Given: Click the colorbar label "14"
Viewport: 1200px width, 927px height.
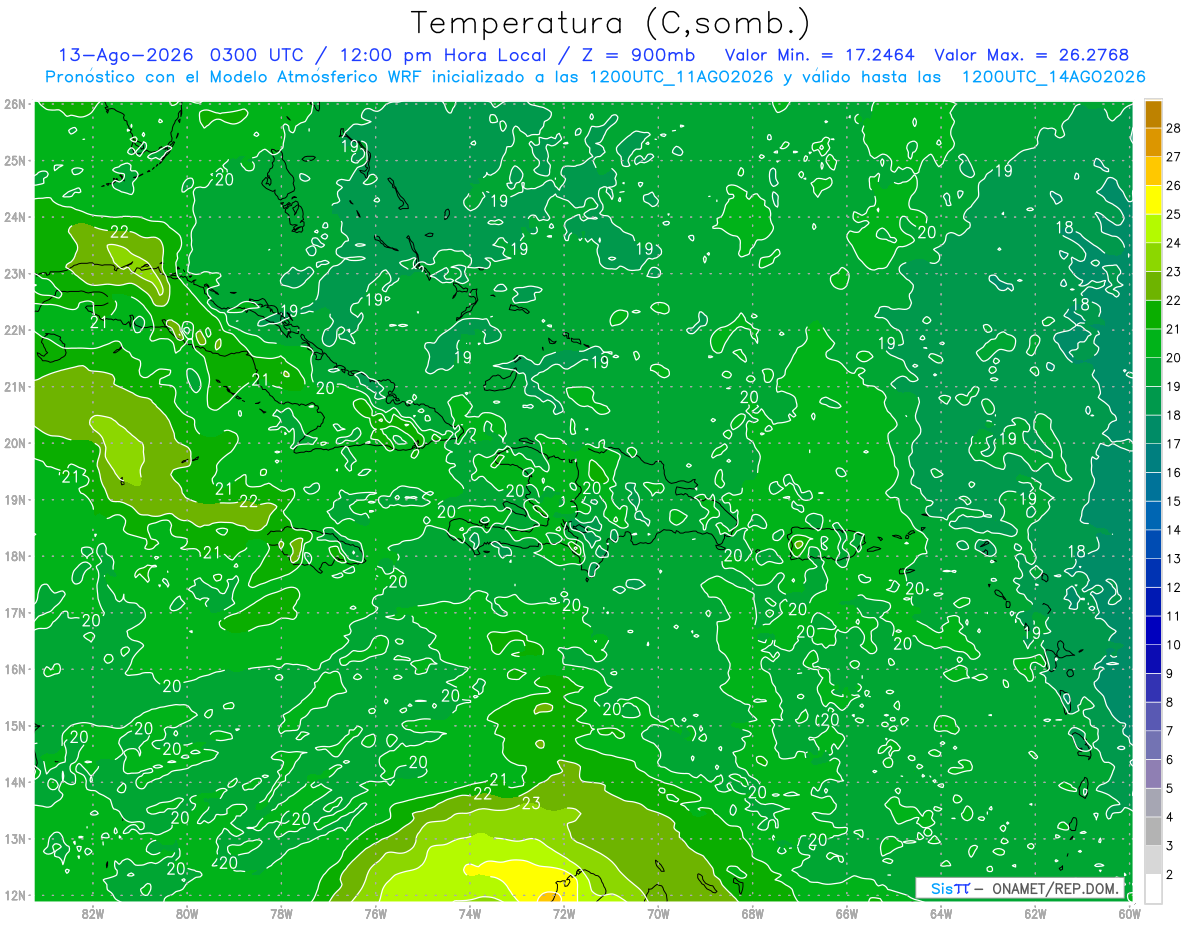Looking at the screenshot, I should pos(1174,530).
